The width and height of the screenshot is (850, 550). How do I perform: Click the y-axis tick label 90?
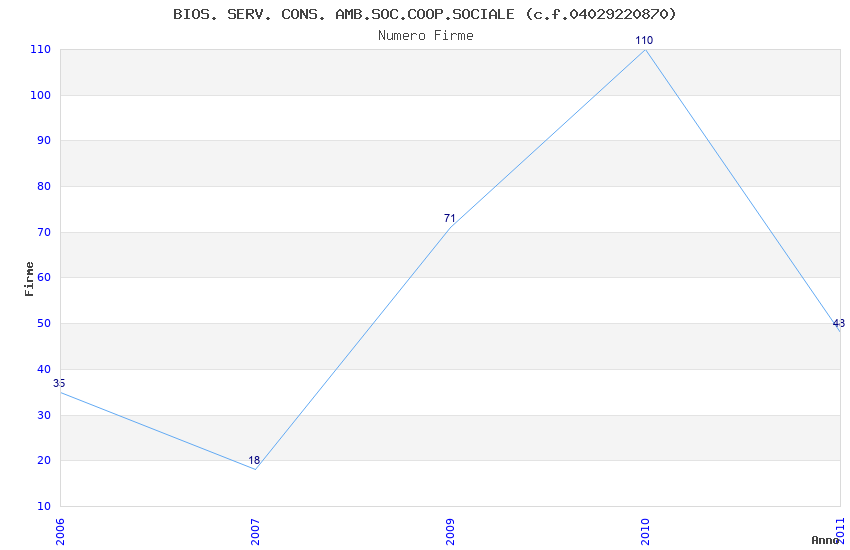coord(44,140)
